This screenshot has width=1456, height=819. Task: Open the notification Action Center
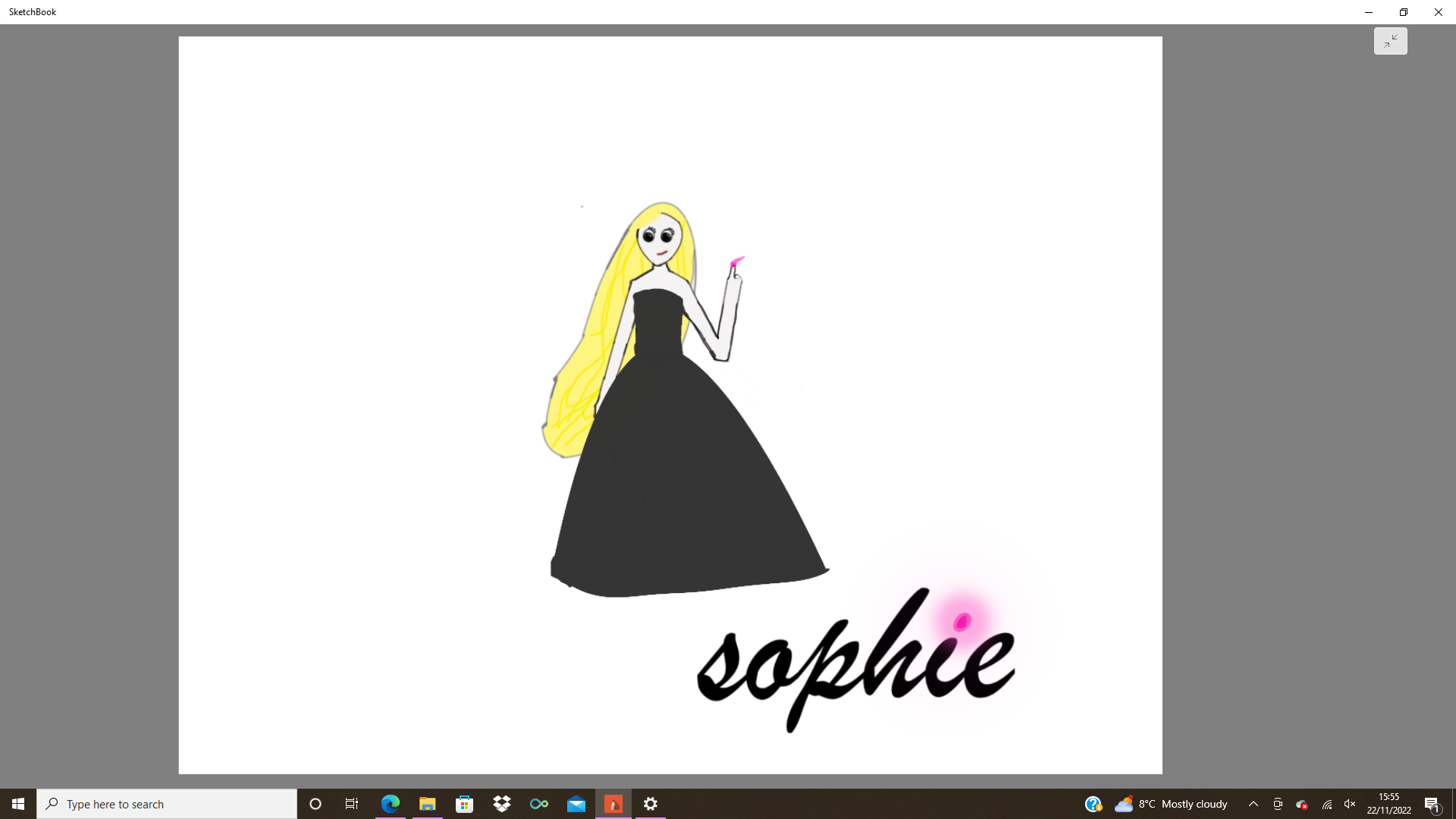[x=1432, y=804]
